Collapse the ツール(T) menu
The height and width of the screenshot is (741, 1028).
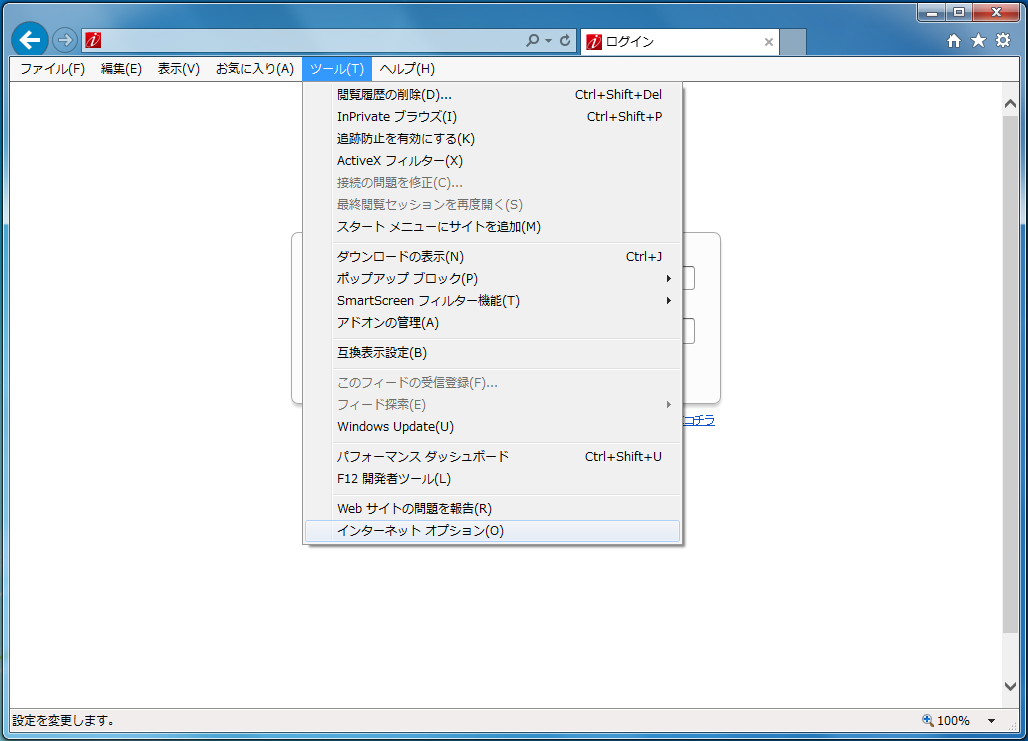tap(337, 69)
